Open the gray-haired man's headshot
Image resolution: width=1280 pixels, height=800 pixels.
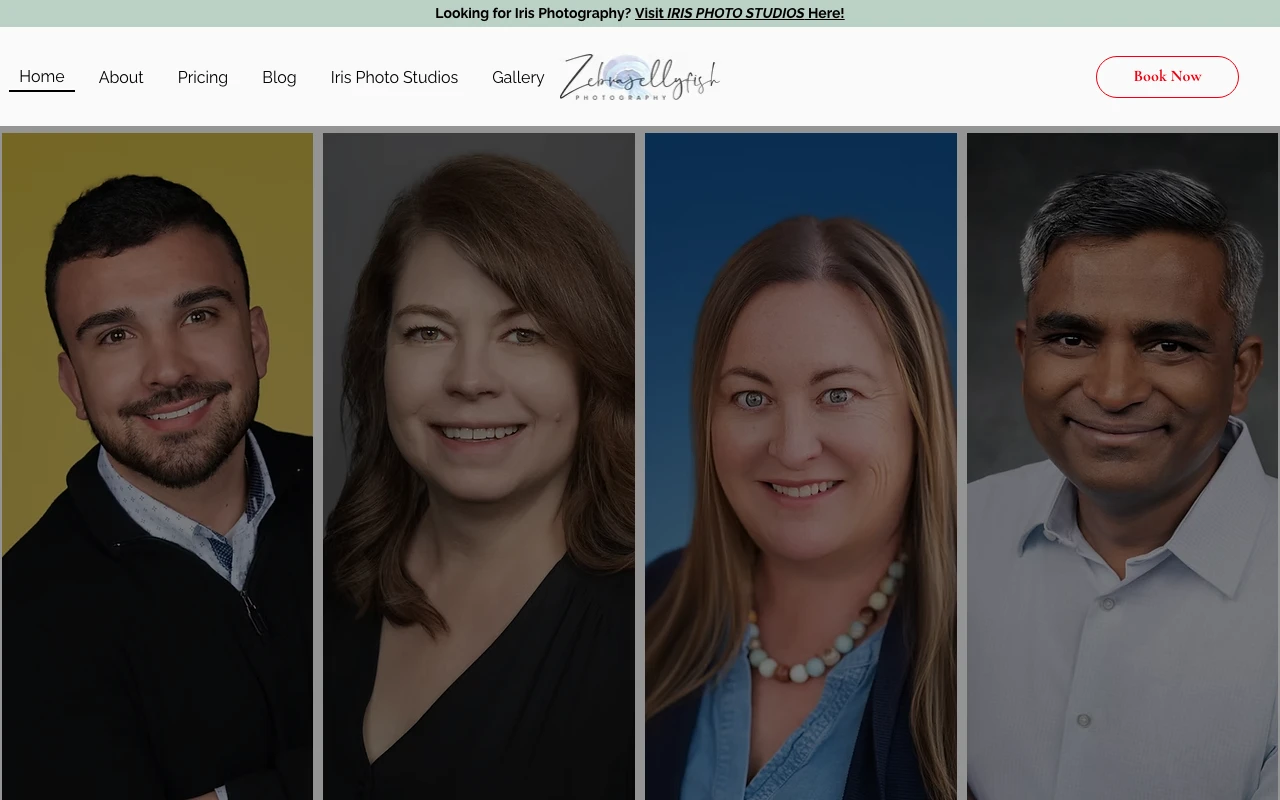[x=1122, y=466]
